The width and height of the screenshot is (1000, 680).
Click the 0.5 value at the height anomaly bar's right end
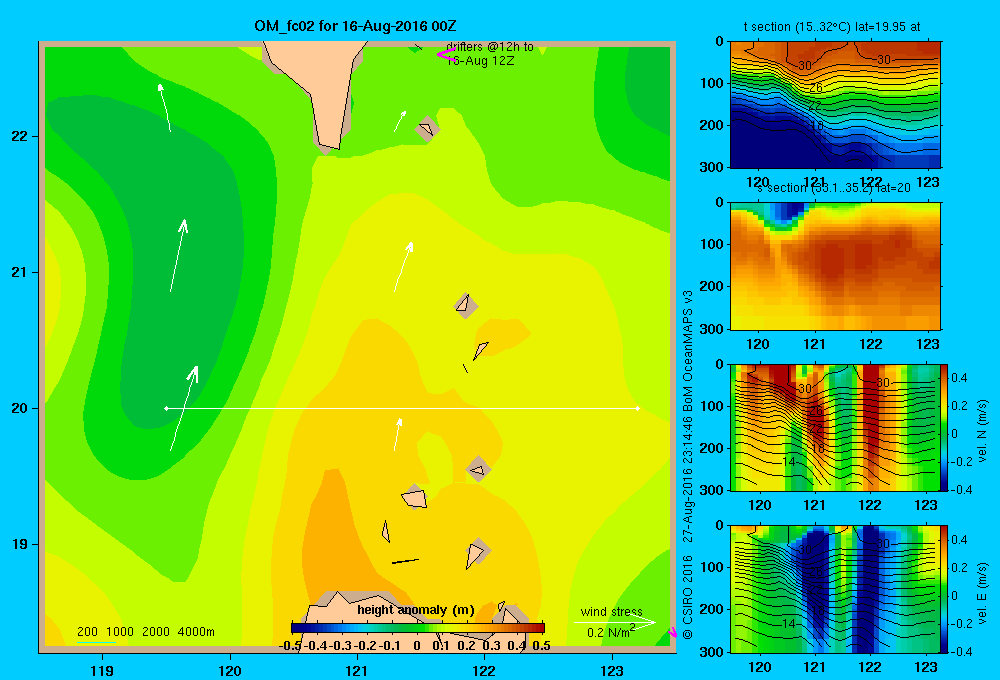pos(541,645)
